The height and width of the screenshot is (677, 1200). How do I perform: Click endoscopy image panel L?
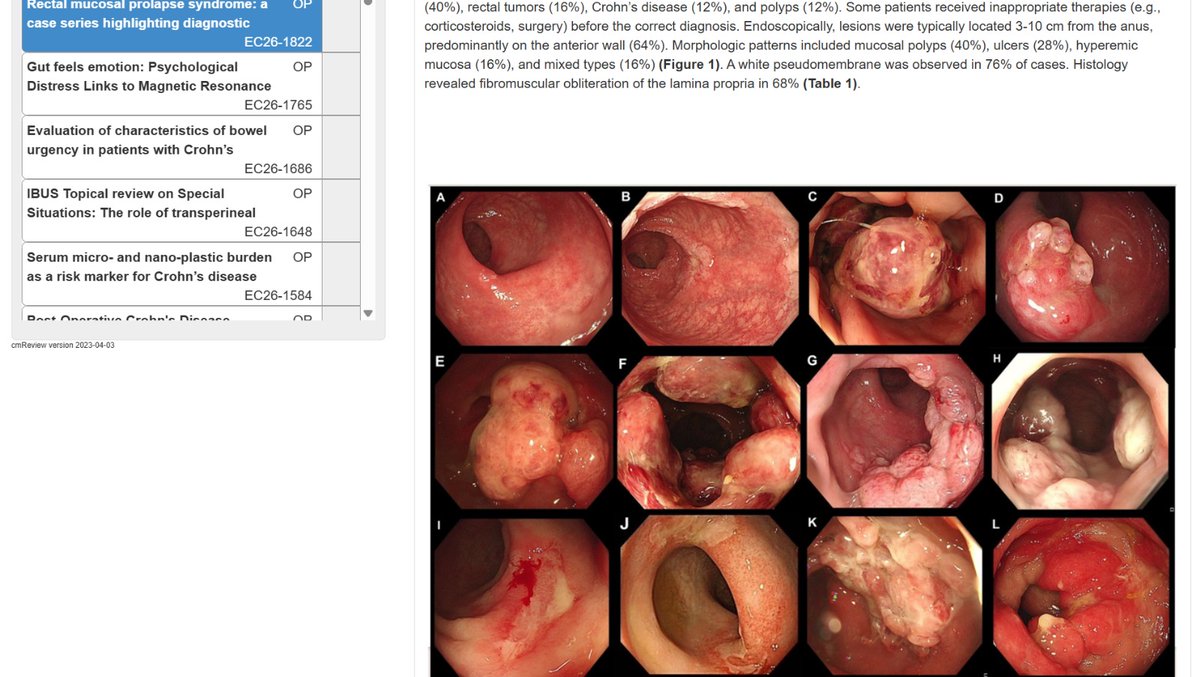[x=1081, y=595]
